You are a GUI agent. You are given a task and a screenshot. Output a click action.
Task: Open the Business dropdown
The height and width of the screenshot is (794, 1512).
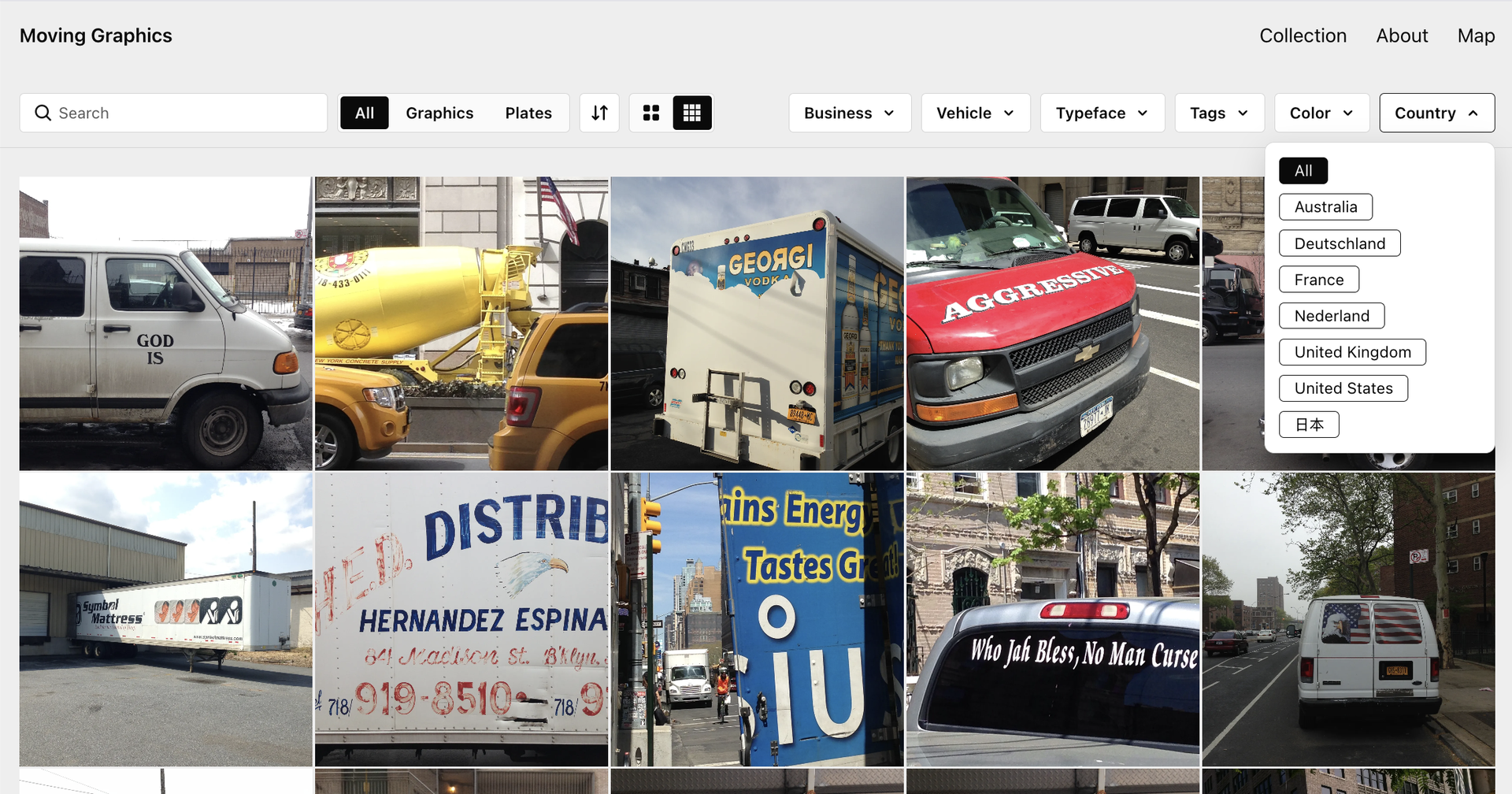850,113
